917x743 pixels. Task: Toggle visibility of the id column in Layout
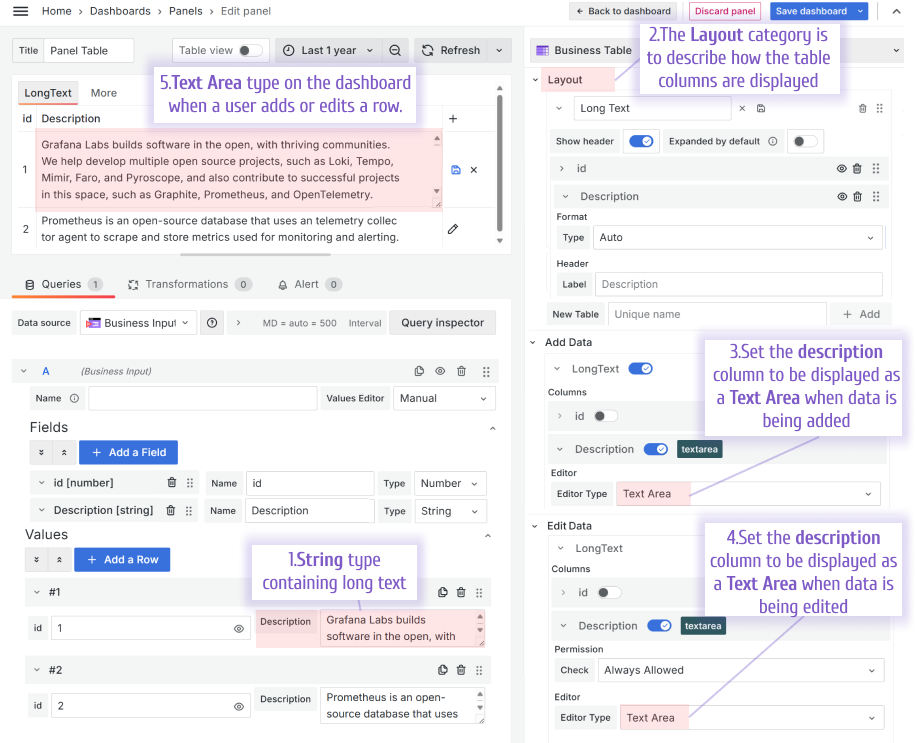(x=840, y=168)
